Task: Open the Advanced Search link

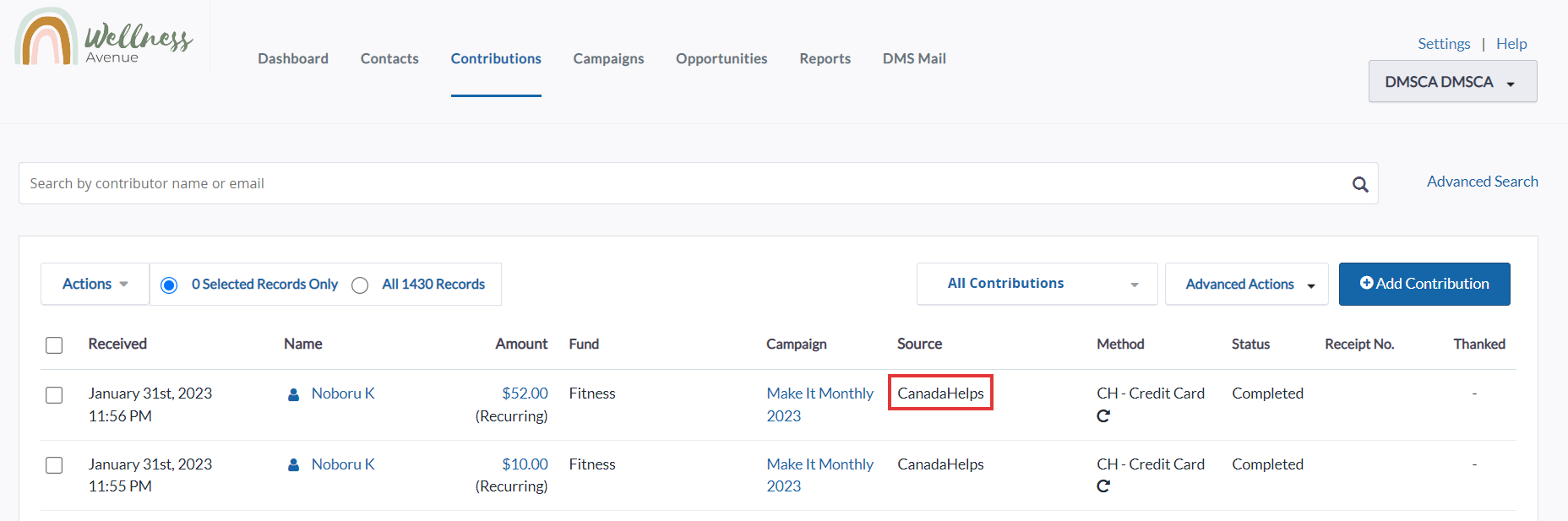Action: pyautogui.click(x=1482, y=182)
